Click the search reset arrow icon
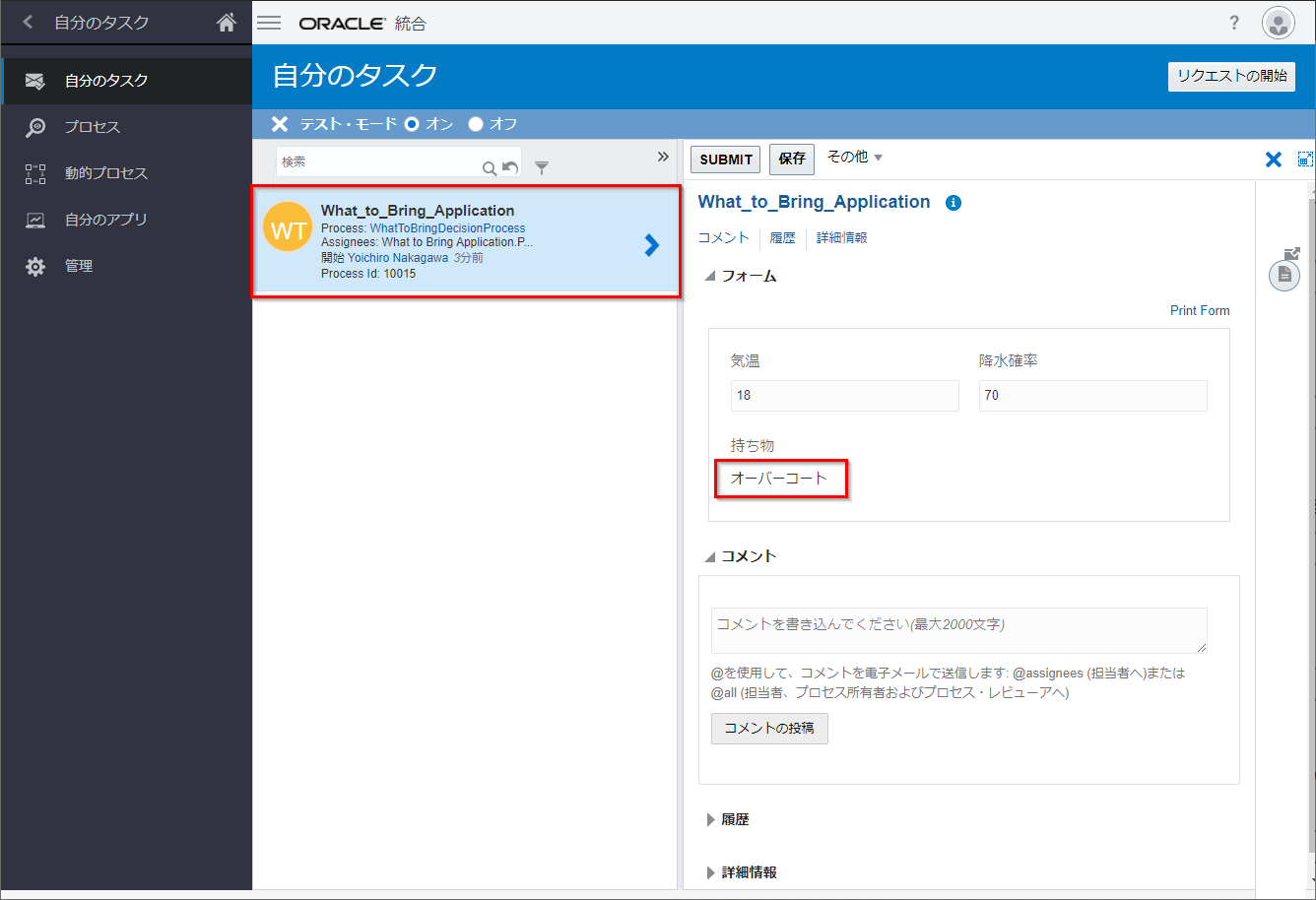 click(510, 168)
